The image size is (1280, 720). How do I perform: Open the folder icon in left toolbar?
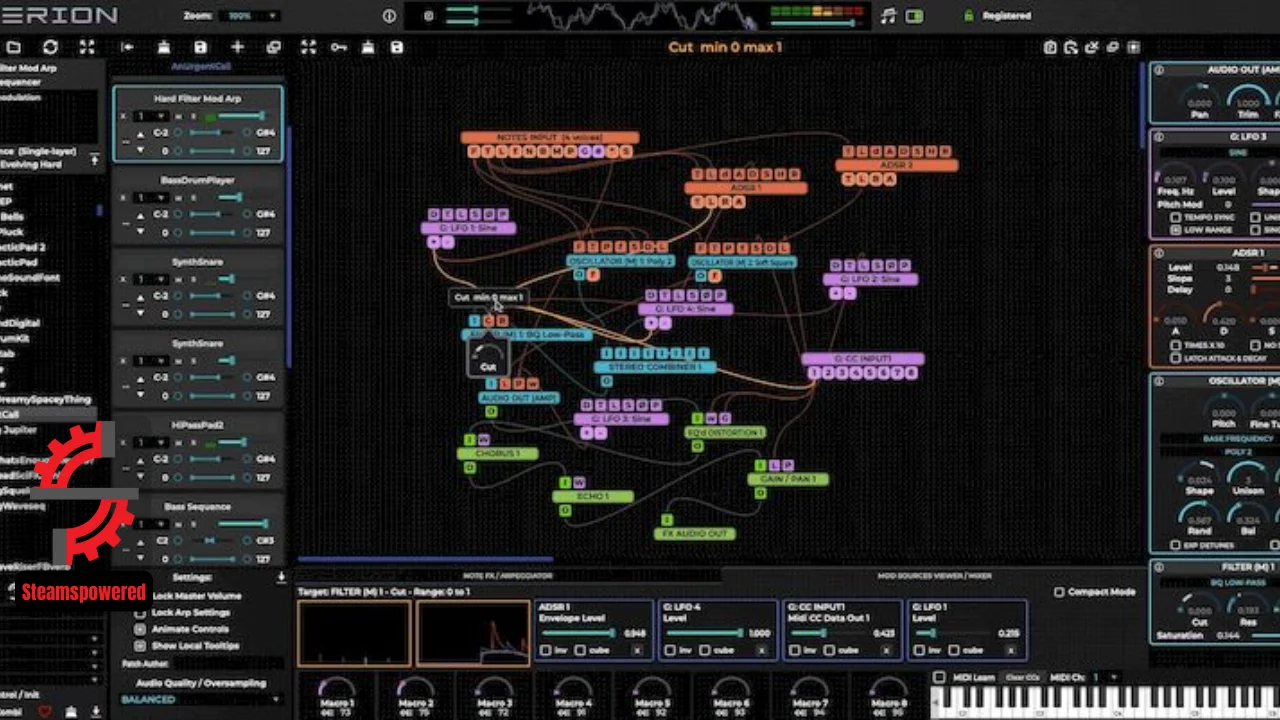[x=14, y=47]
